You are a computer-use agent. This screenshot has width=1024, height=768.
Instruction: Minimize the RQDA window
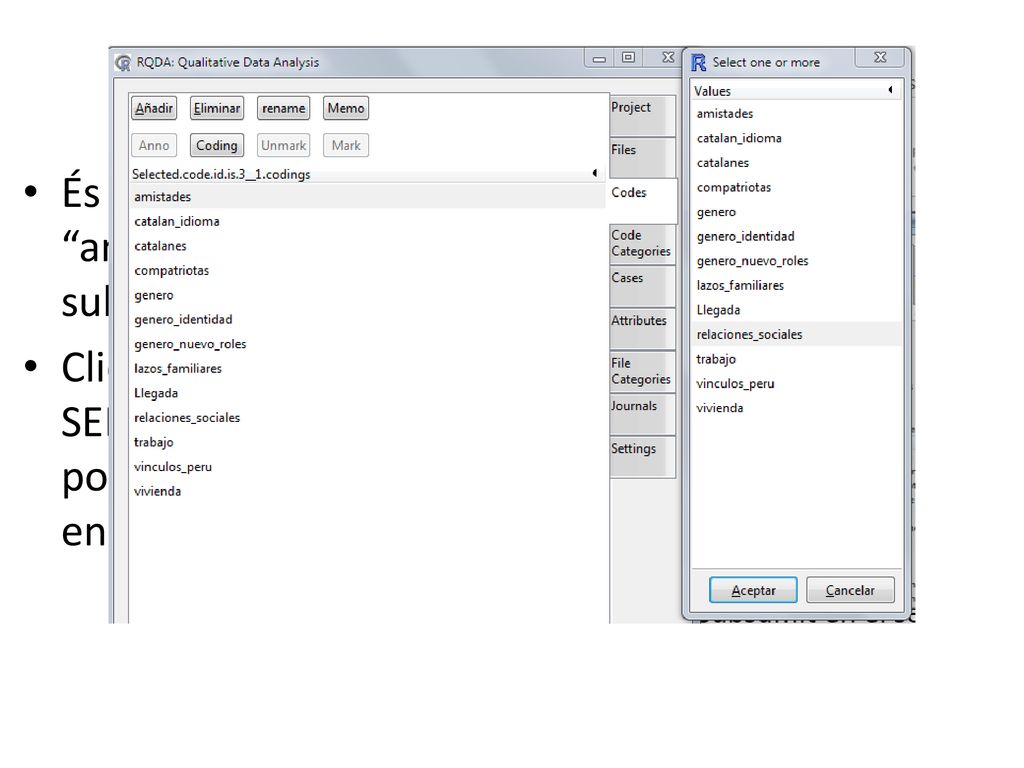[599, 59]
